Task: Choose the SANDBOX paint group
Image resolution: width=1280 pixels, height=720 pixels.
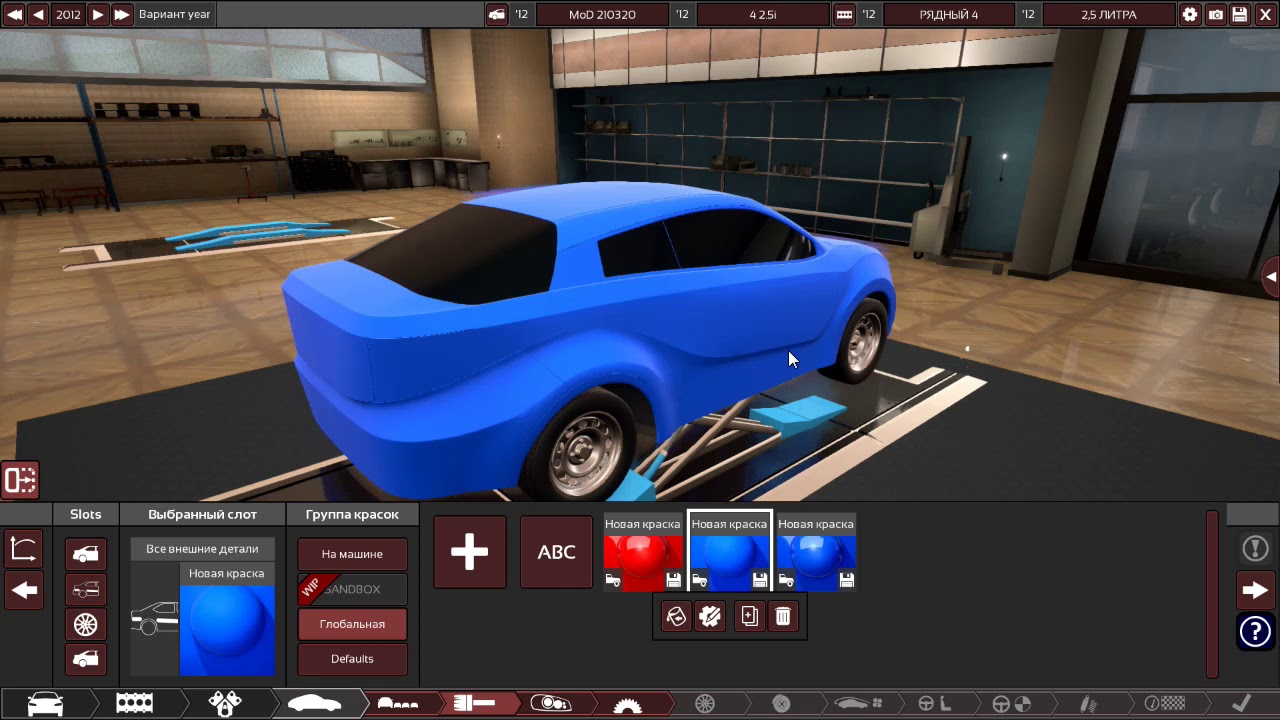Action: tap(352, 589)
